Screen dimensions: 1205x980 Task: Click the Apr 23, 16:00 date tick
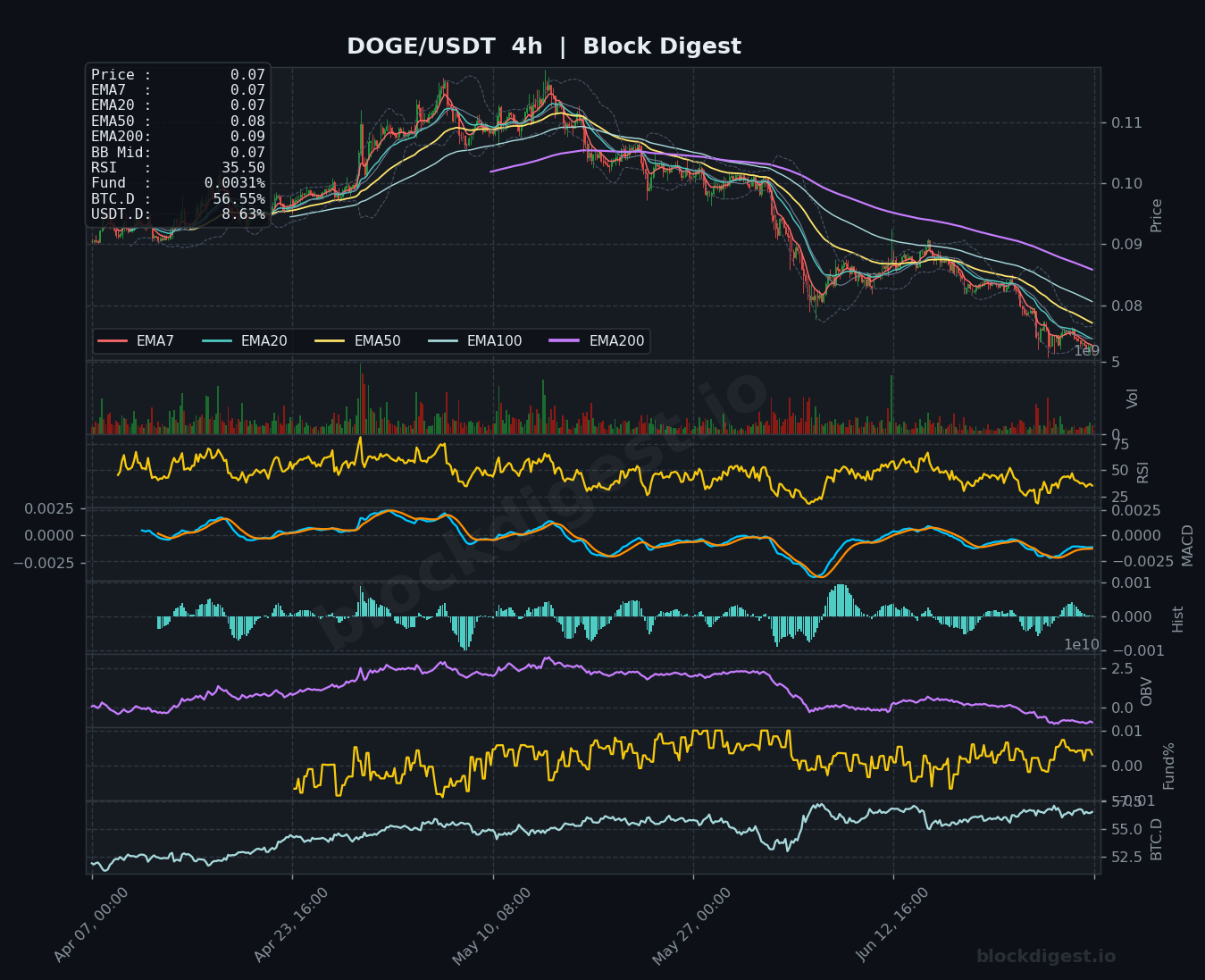[x=291, y=926]
